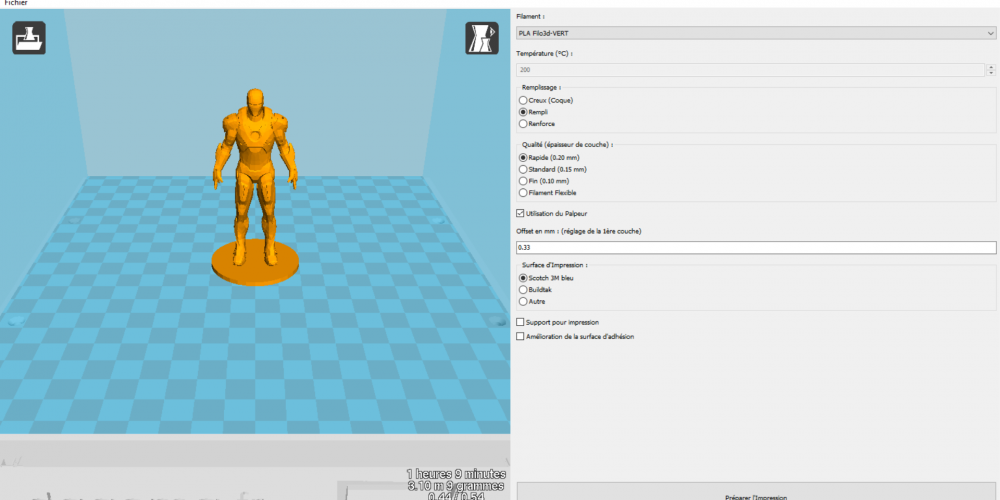Enable Support pour impression checkbox

coord(557,322)
